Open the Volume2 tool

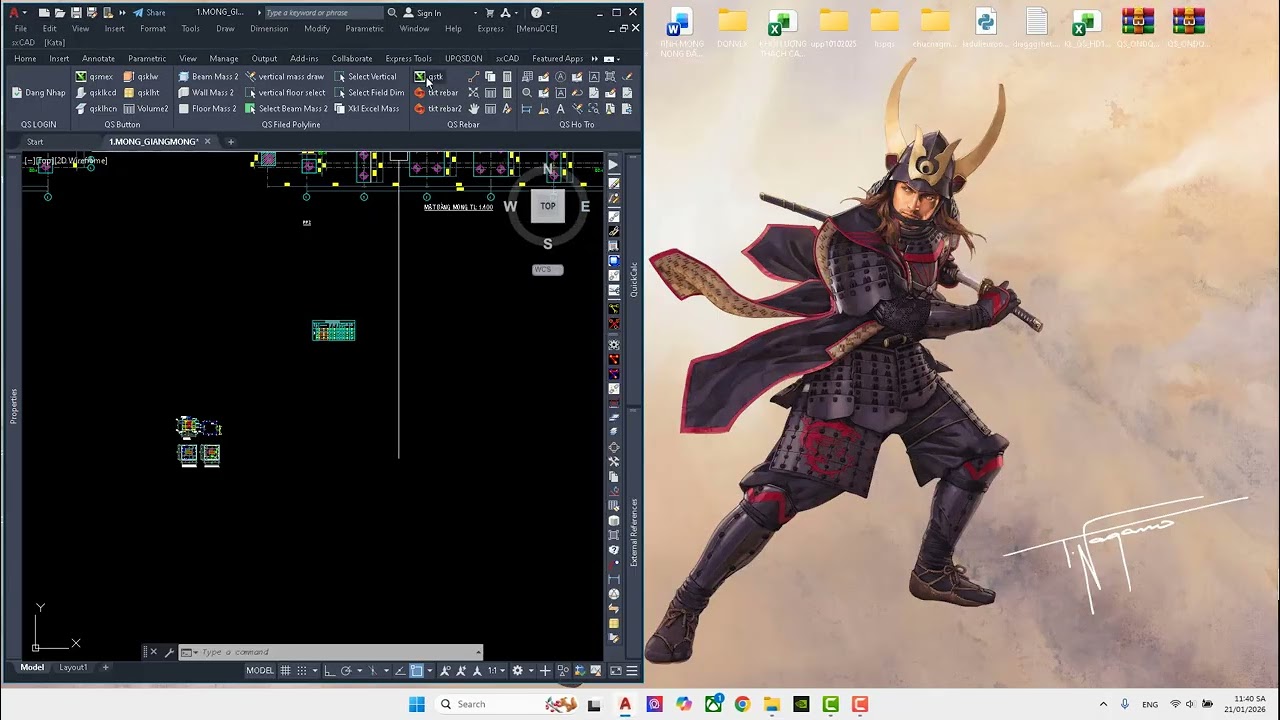pyautogui.click(x=146, y=109)
